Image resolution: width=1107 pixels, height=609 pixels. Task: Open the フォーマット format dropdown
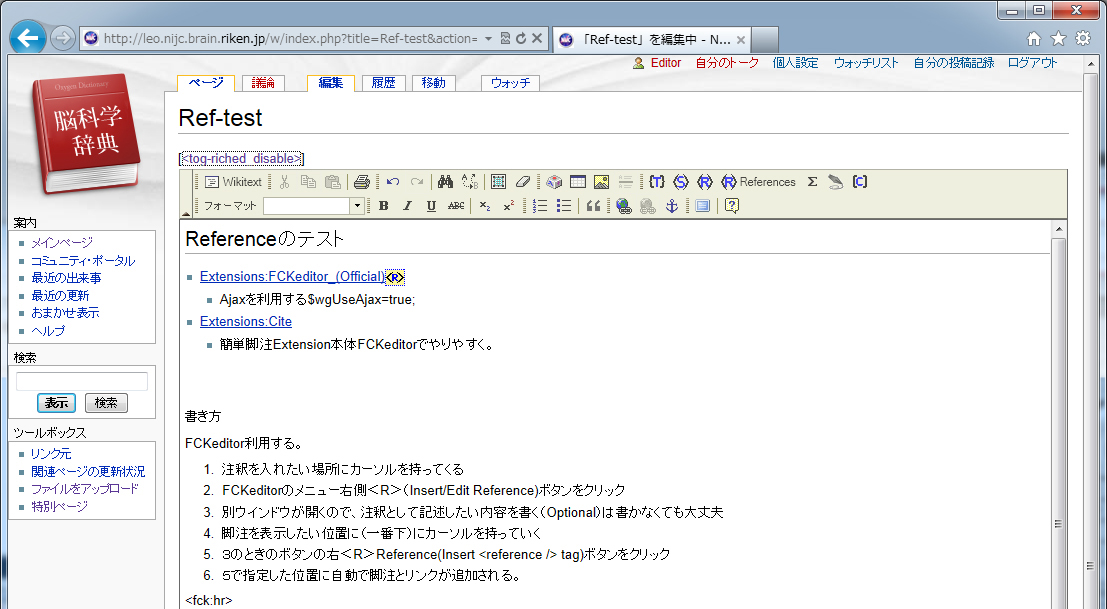[x=357, y=206]
